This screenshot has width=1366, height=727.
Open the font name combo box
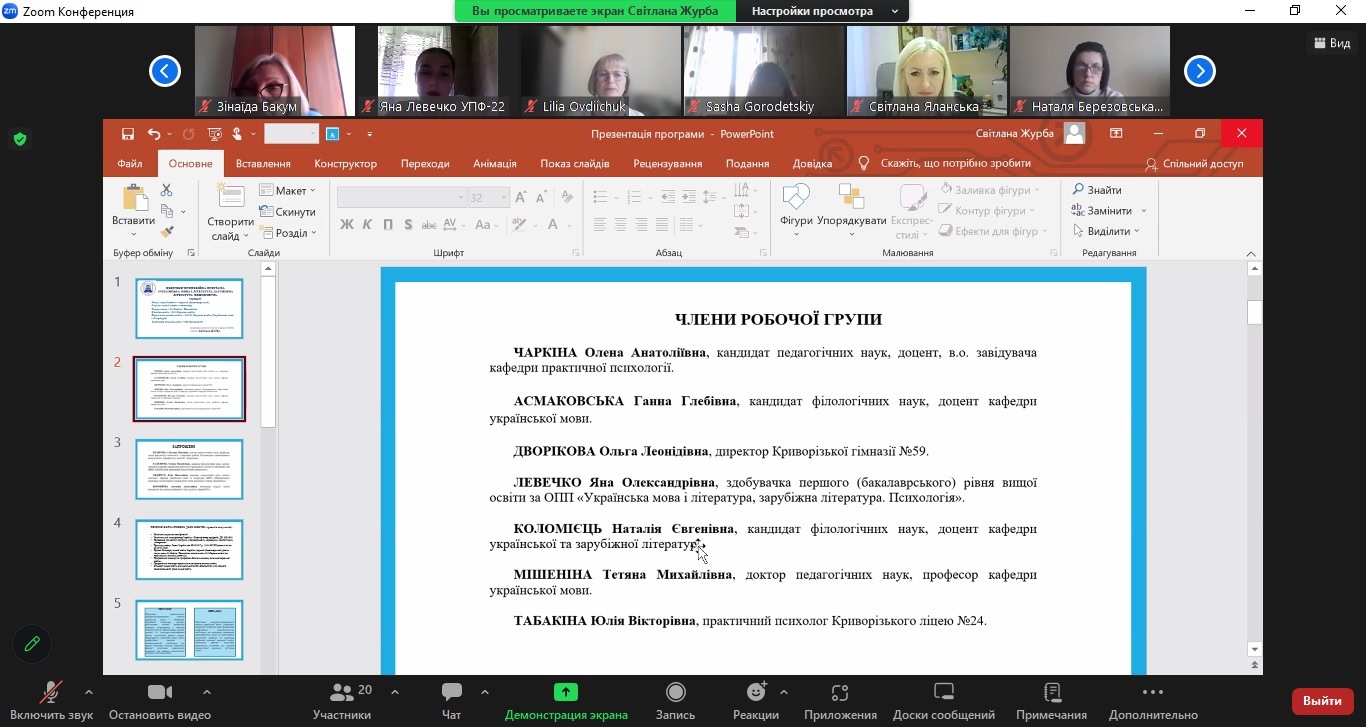(x=402, y=198)
